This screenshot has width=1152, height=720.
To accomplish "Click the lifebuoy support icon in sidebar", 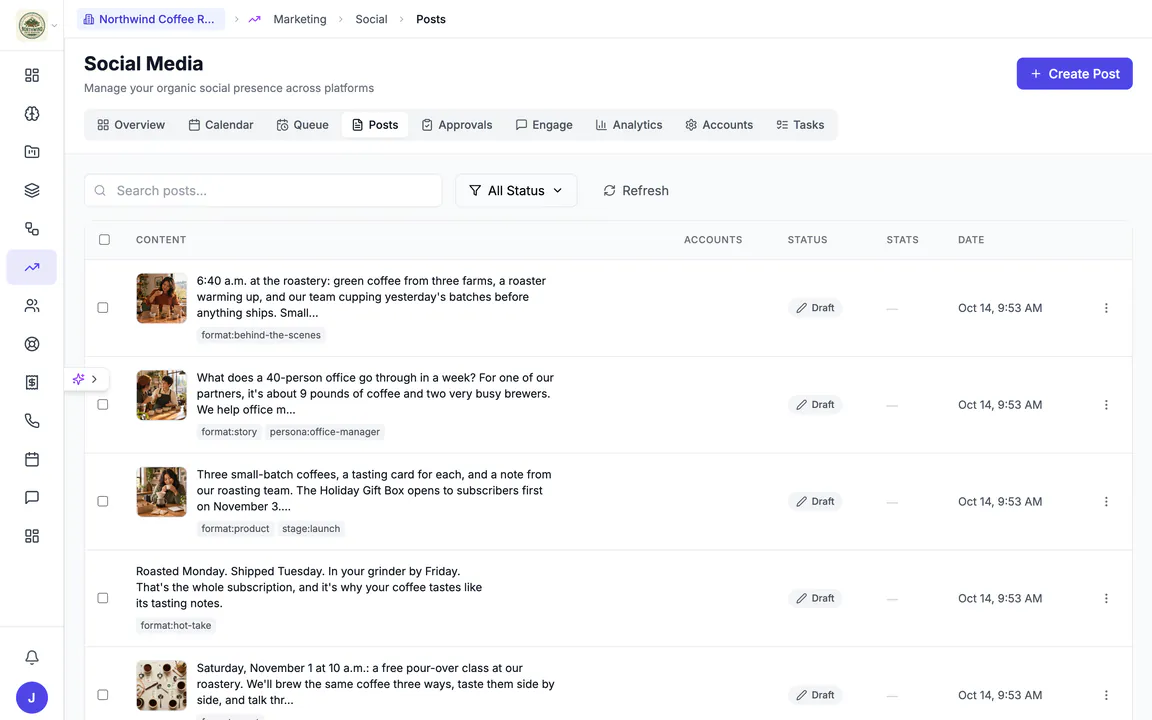I will pyautogui.click(x=32, y=344).
